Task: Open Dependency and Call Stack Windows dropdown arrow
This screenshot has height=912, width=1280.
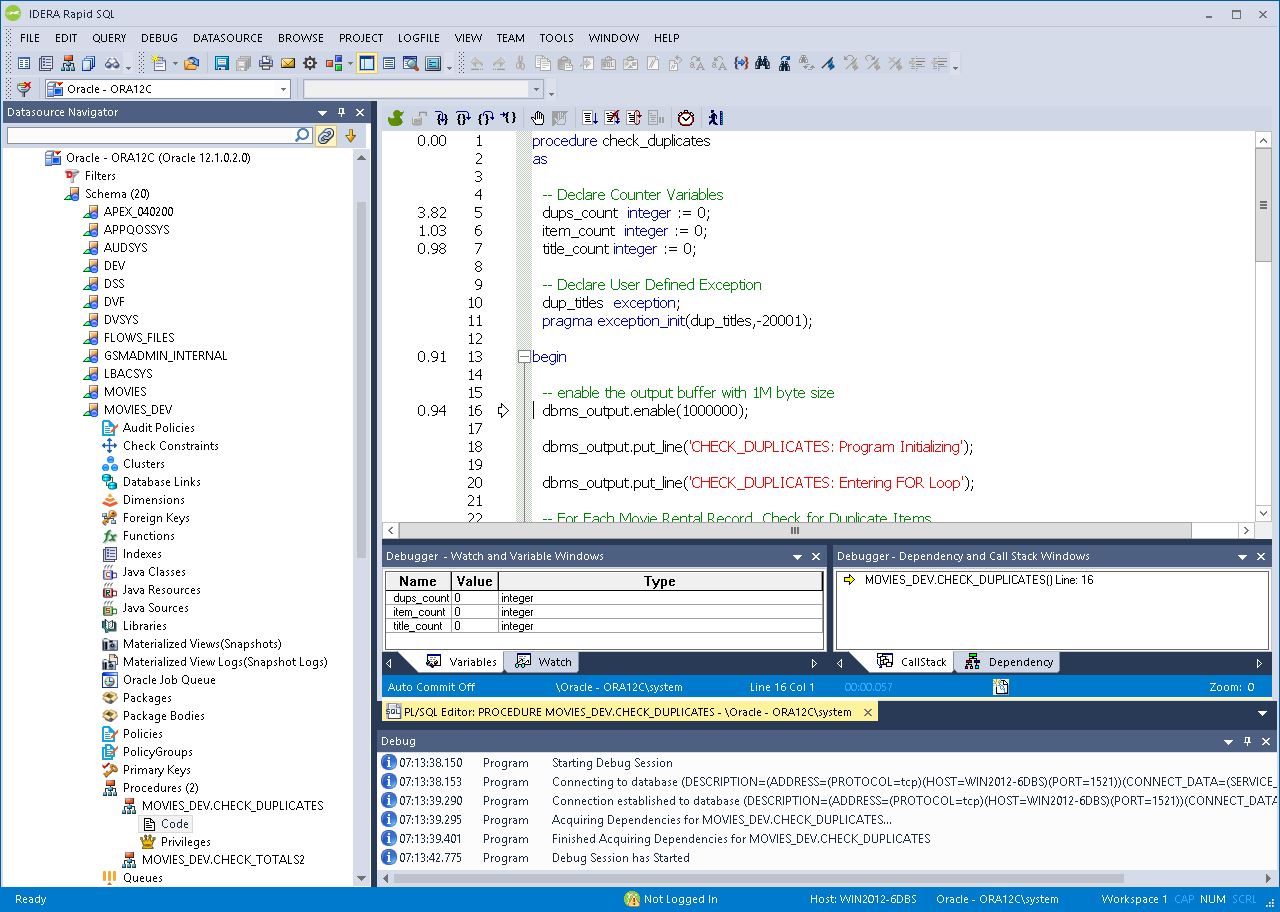Action: 1243,556
